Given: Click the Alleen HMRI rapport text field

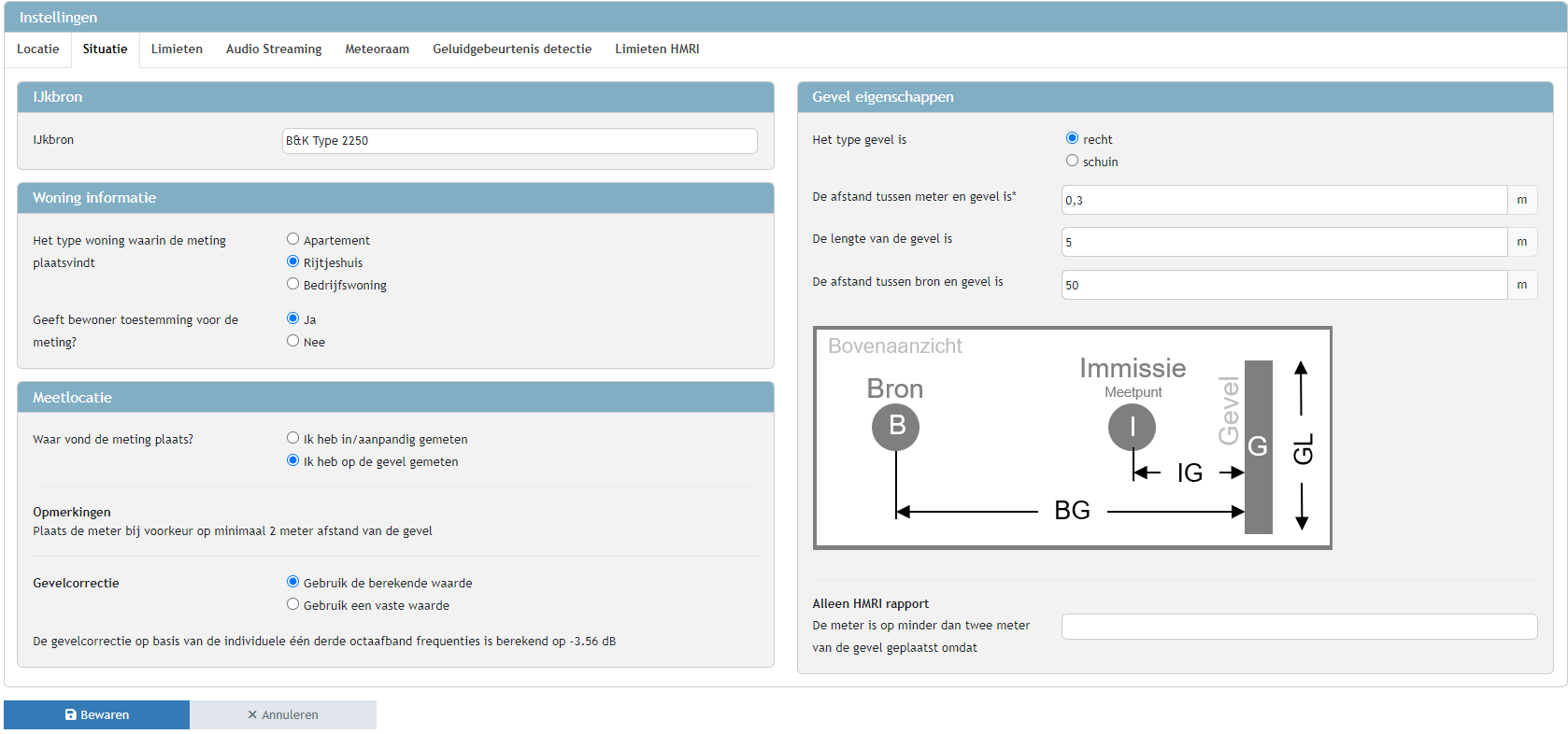Looking at the screenshot, I should tap(1299, 627).
